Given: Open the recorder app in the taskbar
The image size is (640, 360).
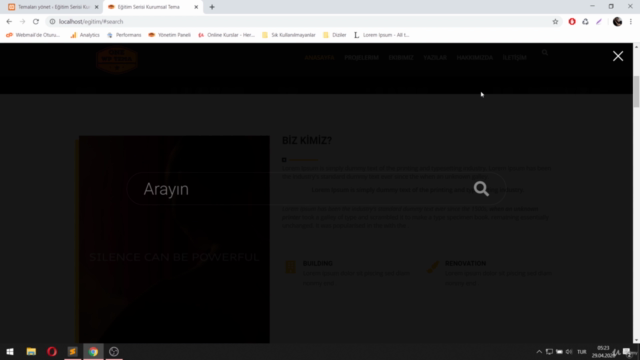Looking at the screenshot, I should coord(114,351).
